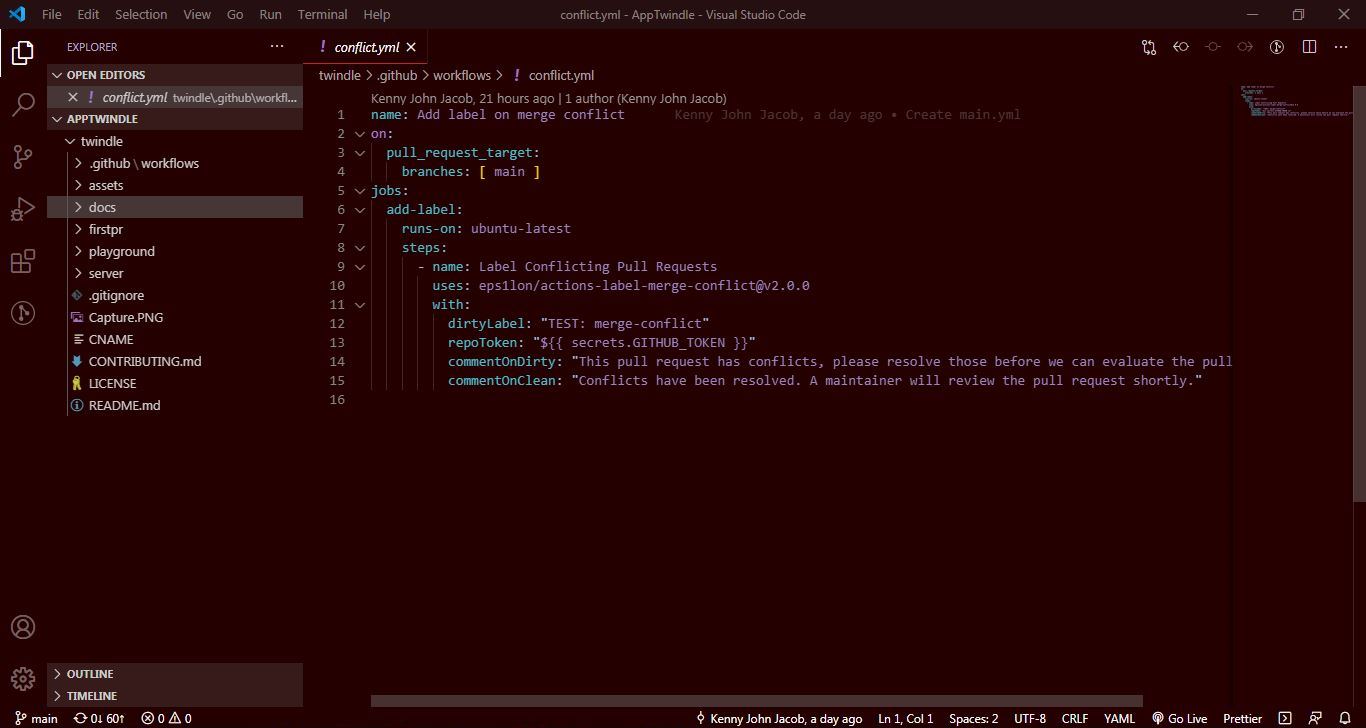Viewport: 1366px width, 728px height.
Task: Open the Selection menu
Action: (141, 14)
